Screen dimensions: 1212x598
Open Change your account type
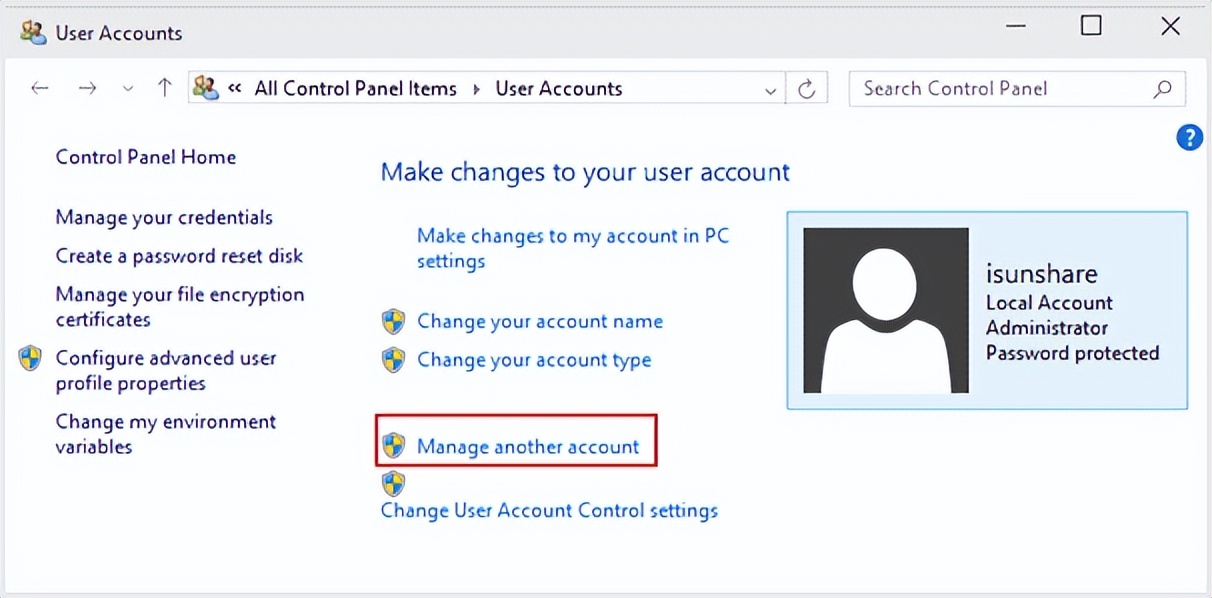534,360
